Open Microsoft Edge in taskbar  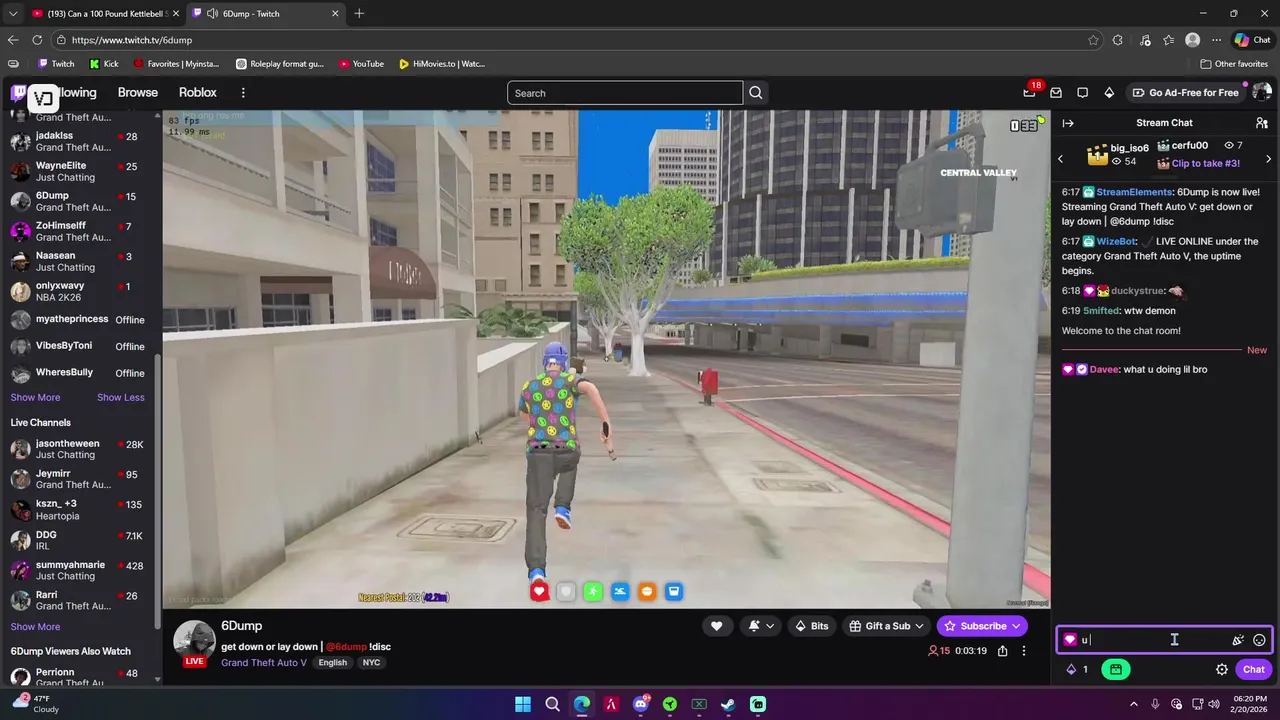582,704
